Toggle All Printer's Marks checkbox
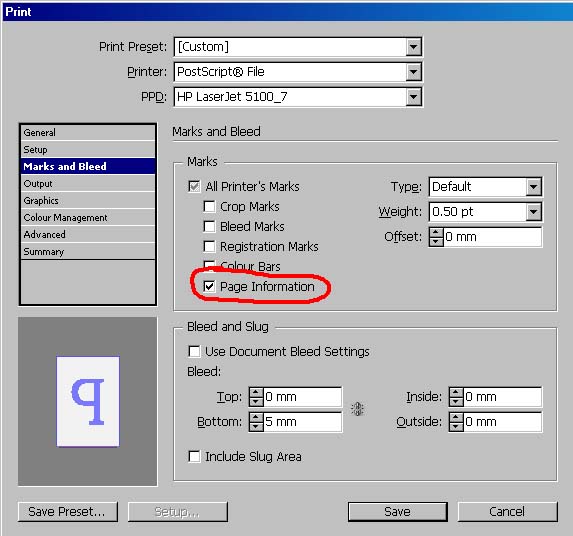573x536 pixels. [x=194, y=186]
